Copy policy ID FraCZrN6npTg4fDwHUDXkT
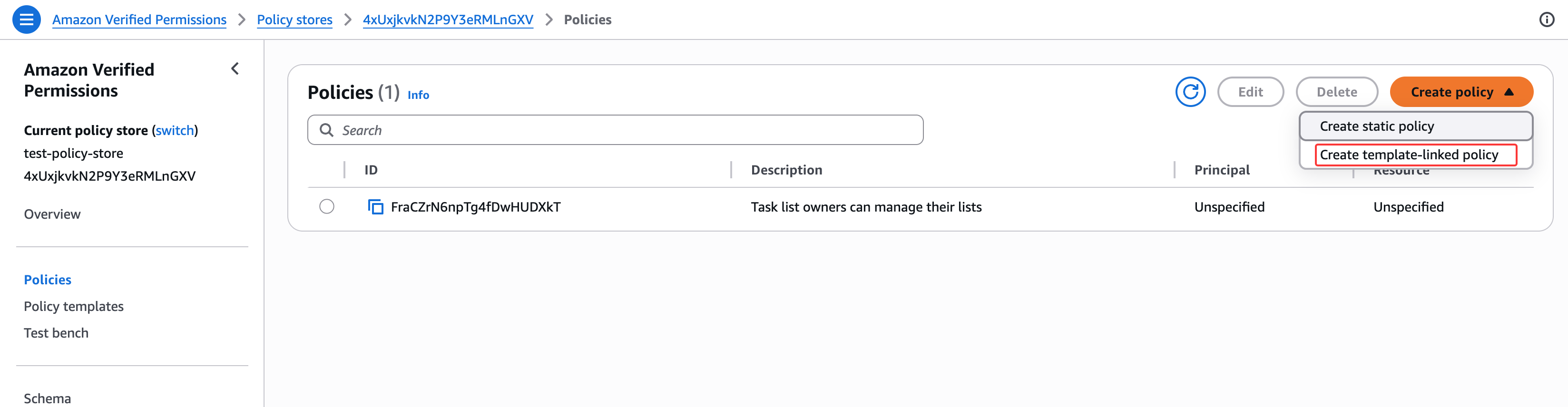This screenshot has width=1568, height=407. pyautogui.click(x=375, y=207)
